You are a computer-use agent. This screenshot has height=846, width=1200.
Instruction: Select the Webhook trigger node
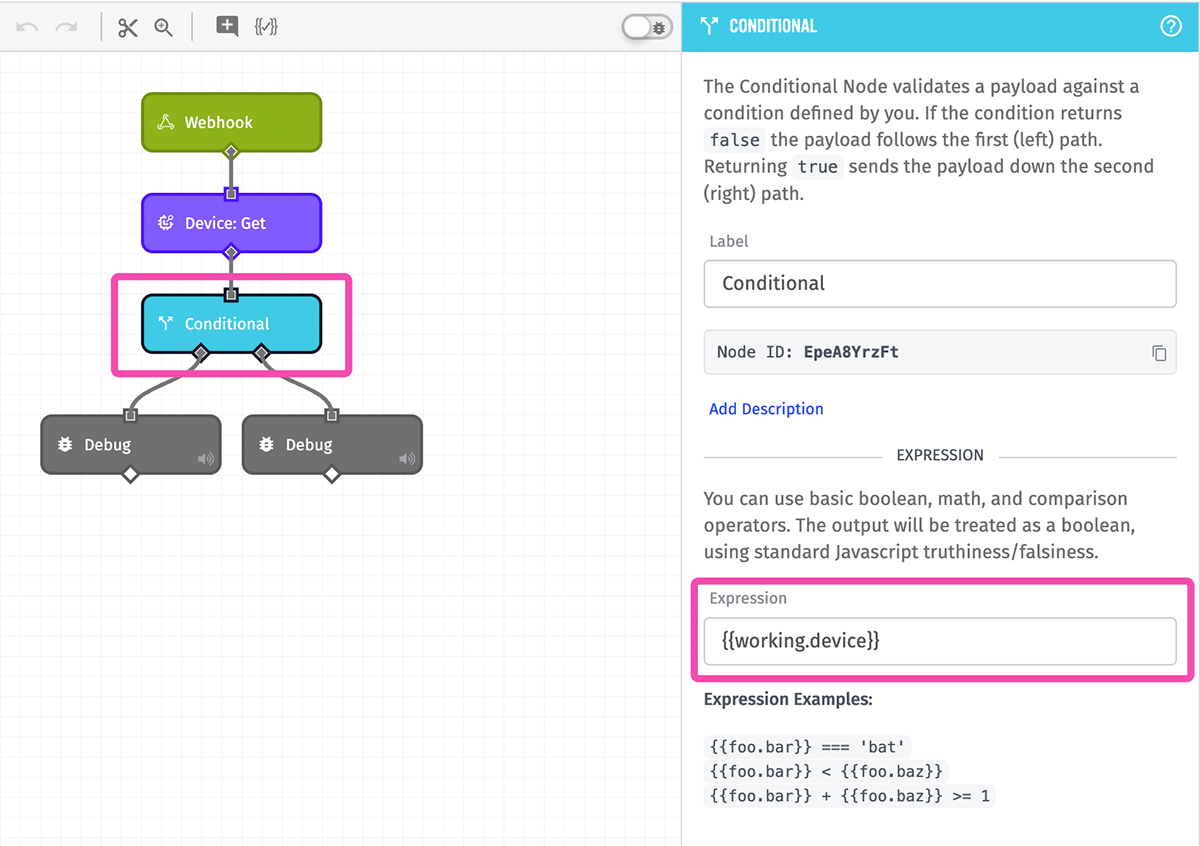tap(231, 122)
